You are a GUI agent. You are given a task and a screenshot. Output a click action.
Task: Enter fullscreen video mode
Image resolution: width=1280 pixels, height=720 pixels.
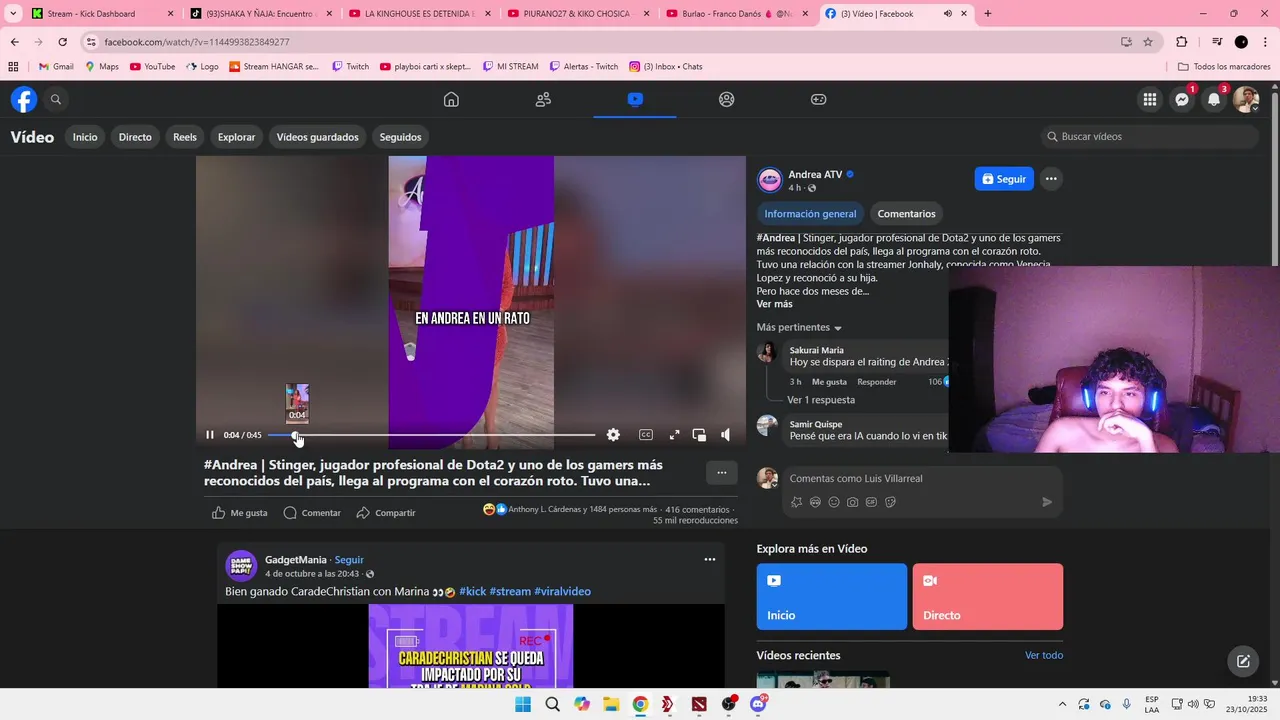coord(674,435)
